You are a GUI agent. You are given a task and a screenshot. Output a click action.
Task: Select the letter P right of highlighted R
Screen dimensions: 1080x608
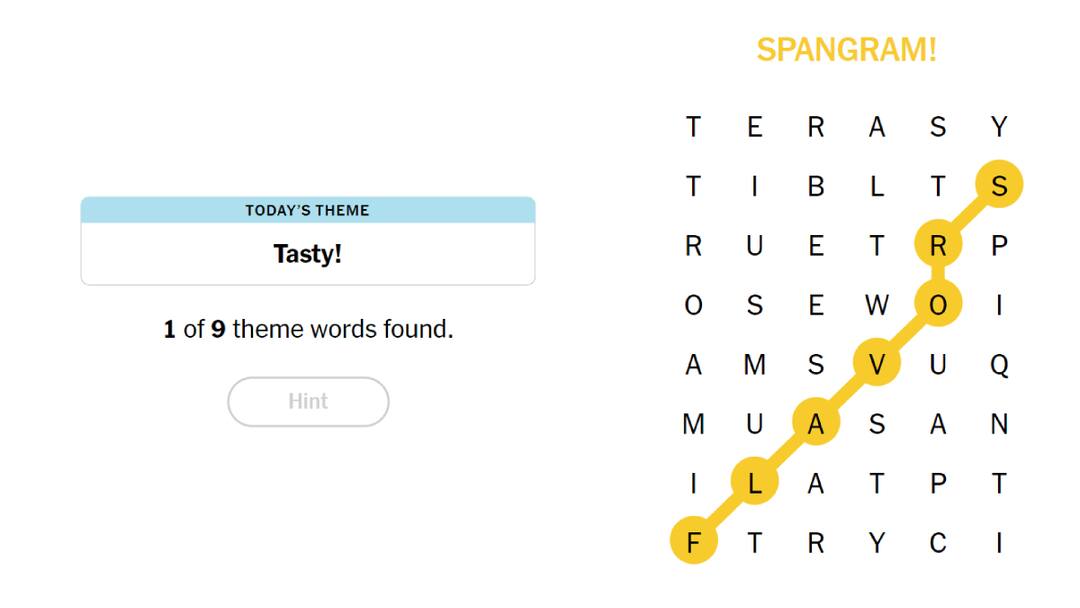click(999, 245)
